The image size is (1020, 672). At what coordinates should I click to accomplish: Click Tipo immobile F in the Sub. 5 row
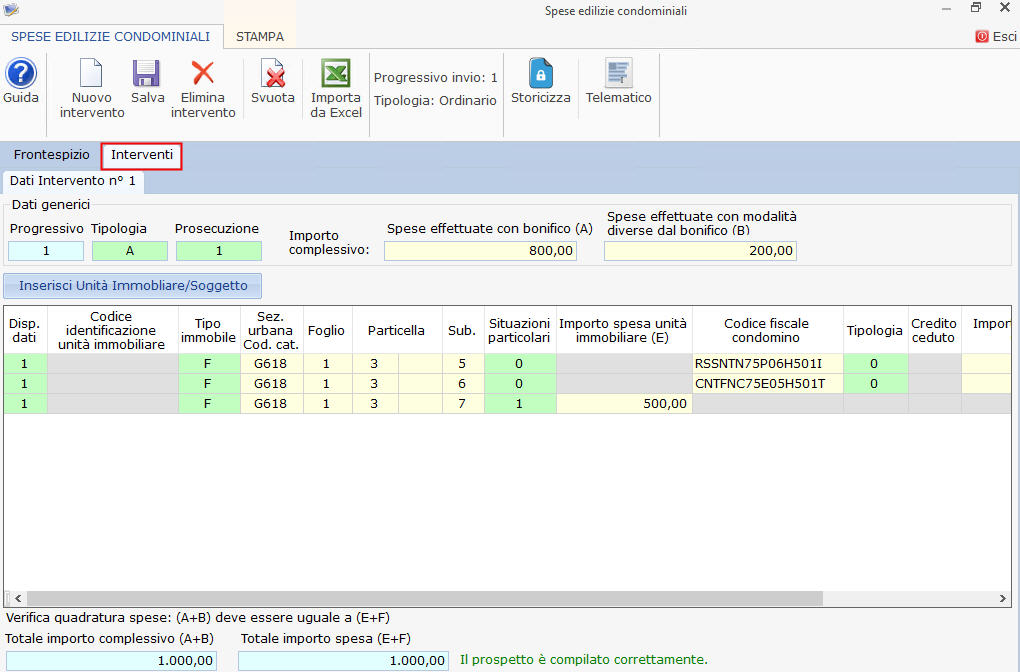(208, 364)
